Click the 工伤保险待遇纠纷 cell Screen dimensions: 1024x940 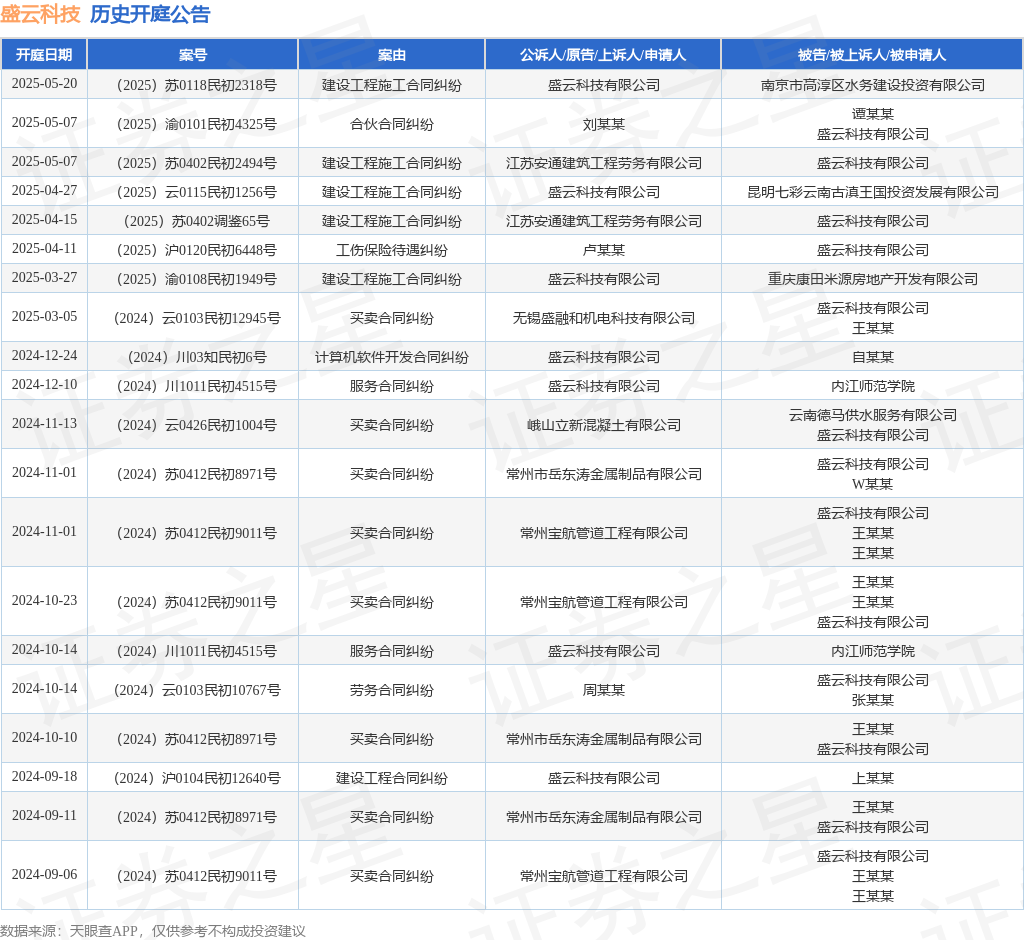point(391,250)
